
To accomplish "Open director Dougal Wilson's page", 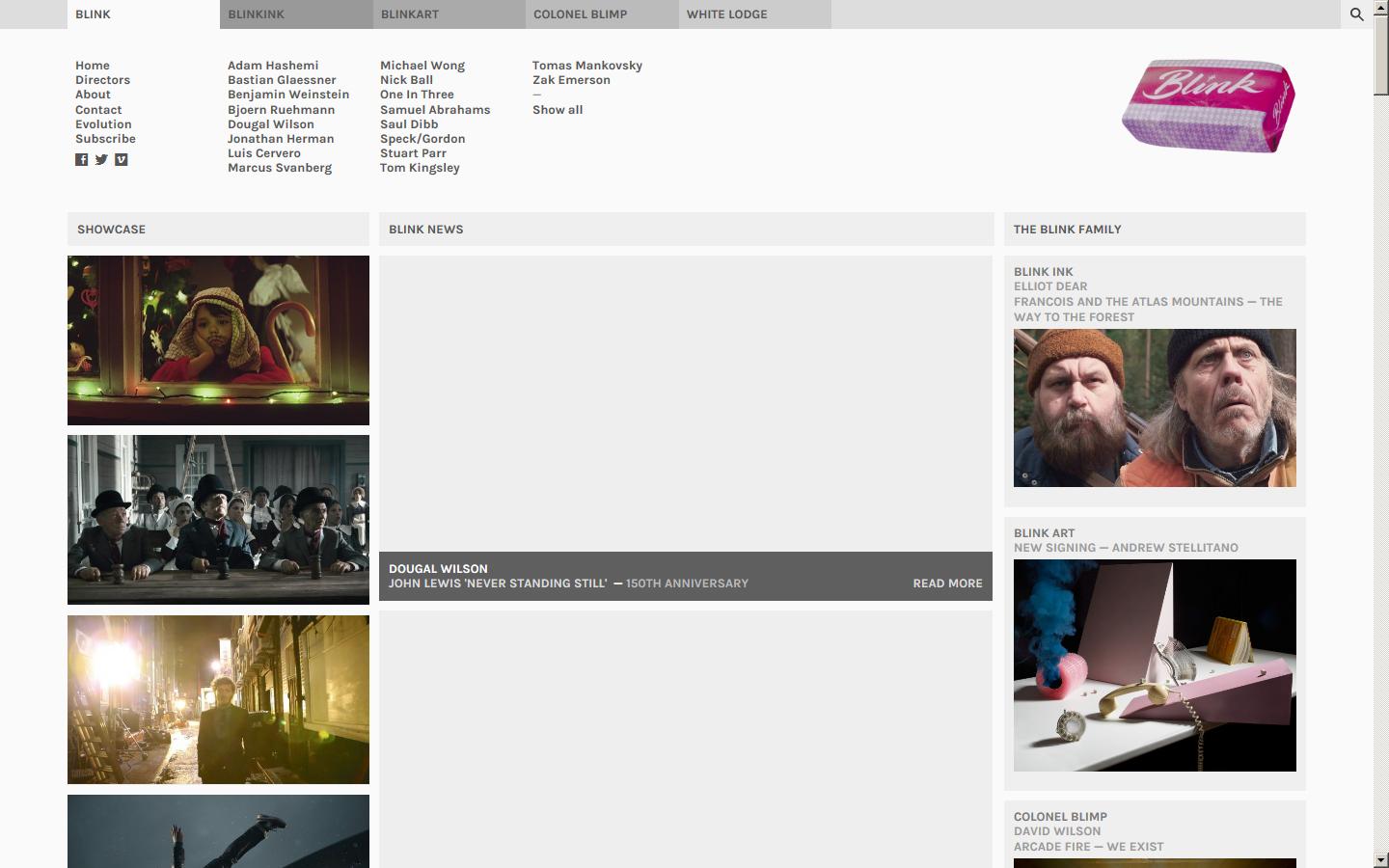I will (x=271, y=124).
